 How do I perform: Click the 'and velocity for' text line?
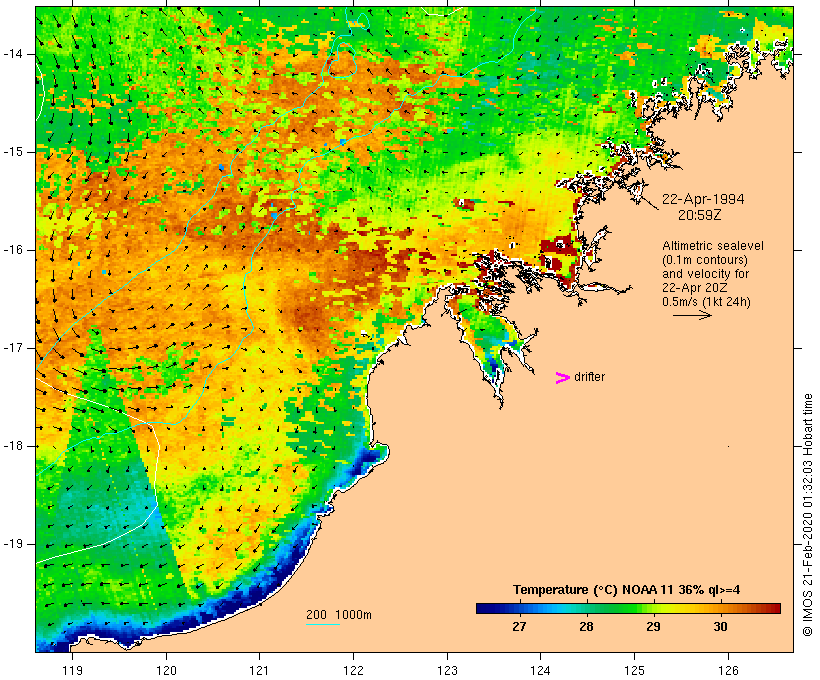coord(705,274)
